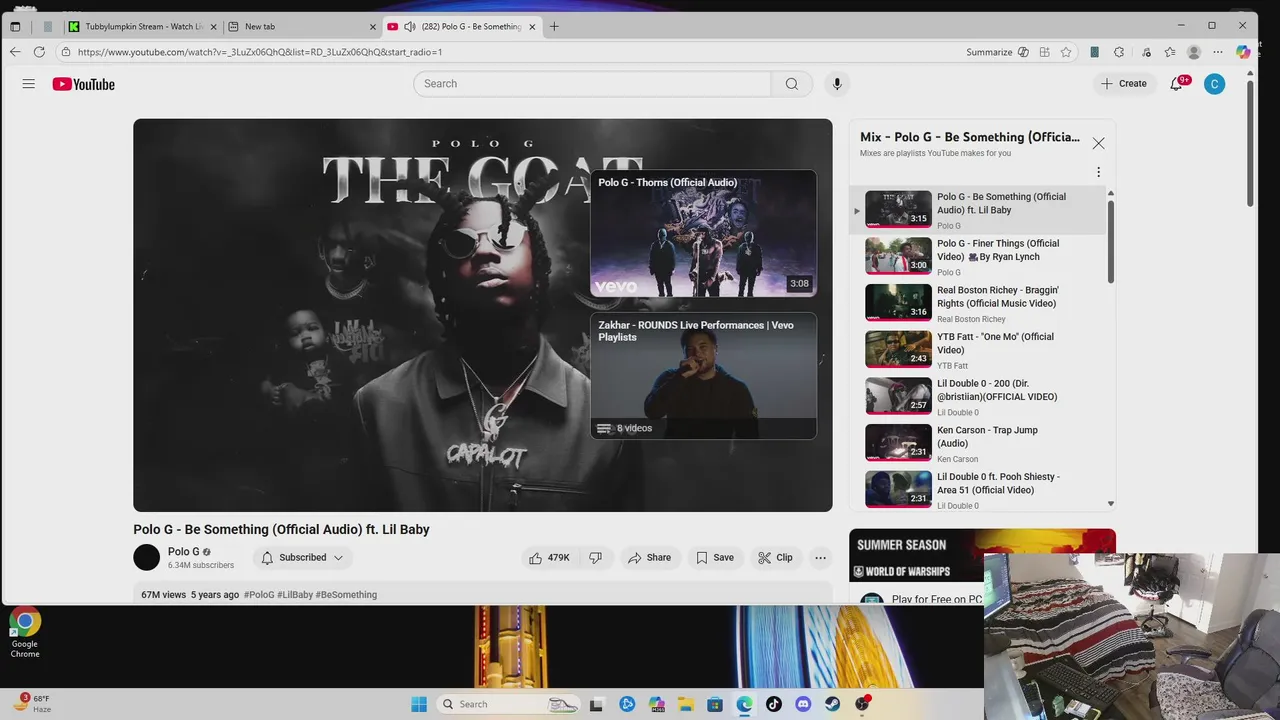Open File Explorer from taskbar
This screenshot has height=720, width=1280.
tap(686, 704)
